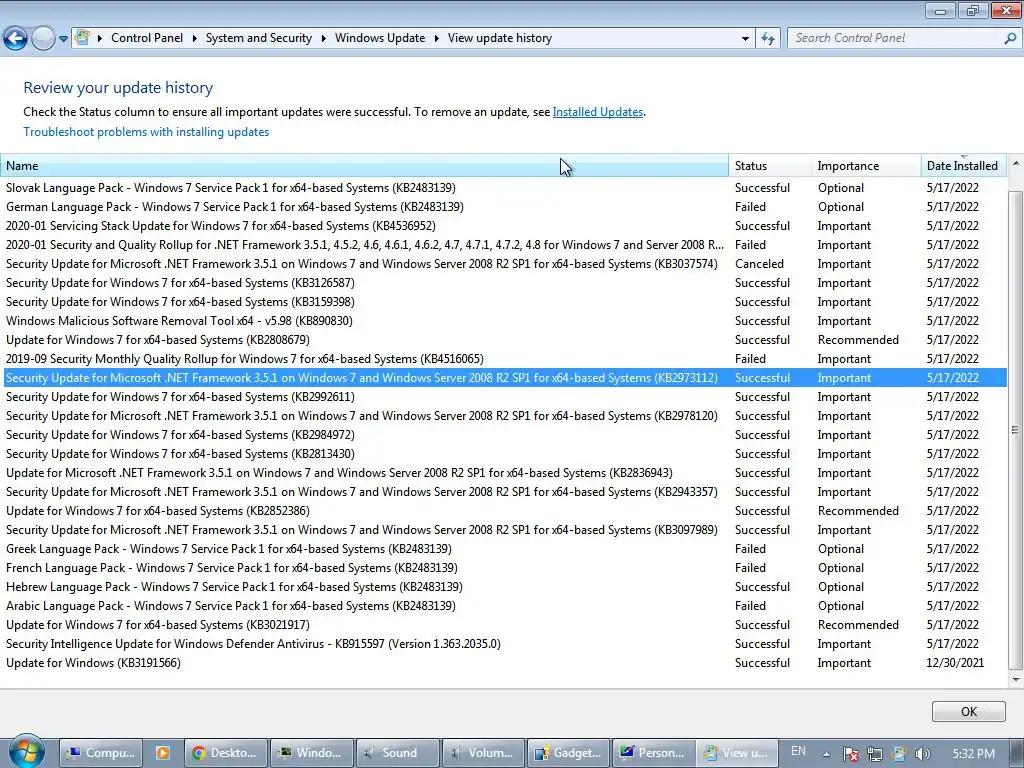Viewport: 1024px width, 768px height.
Task: Select Update for Windows 7 KB2808679
Action: point(505,340)
